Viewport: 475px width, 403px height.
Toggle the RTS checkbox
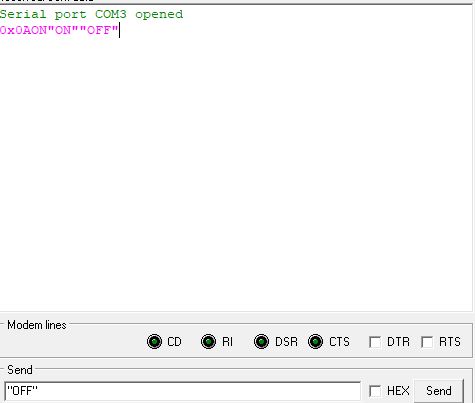coord(427,342)
